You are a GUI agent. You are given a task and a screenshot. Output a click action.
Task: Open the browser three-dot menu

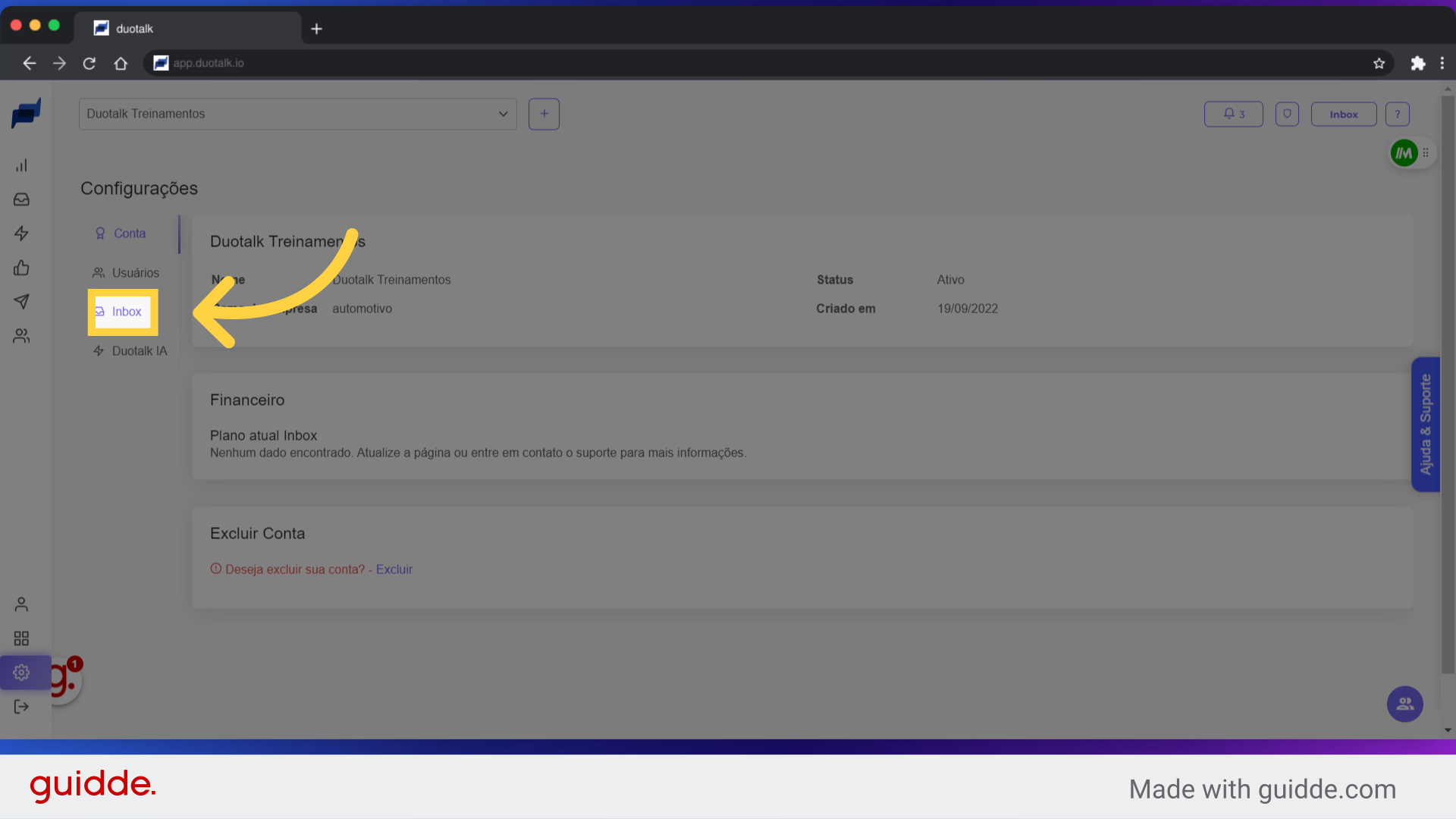[1442, 64]
